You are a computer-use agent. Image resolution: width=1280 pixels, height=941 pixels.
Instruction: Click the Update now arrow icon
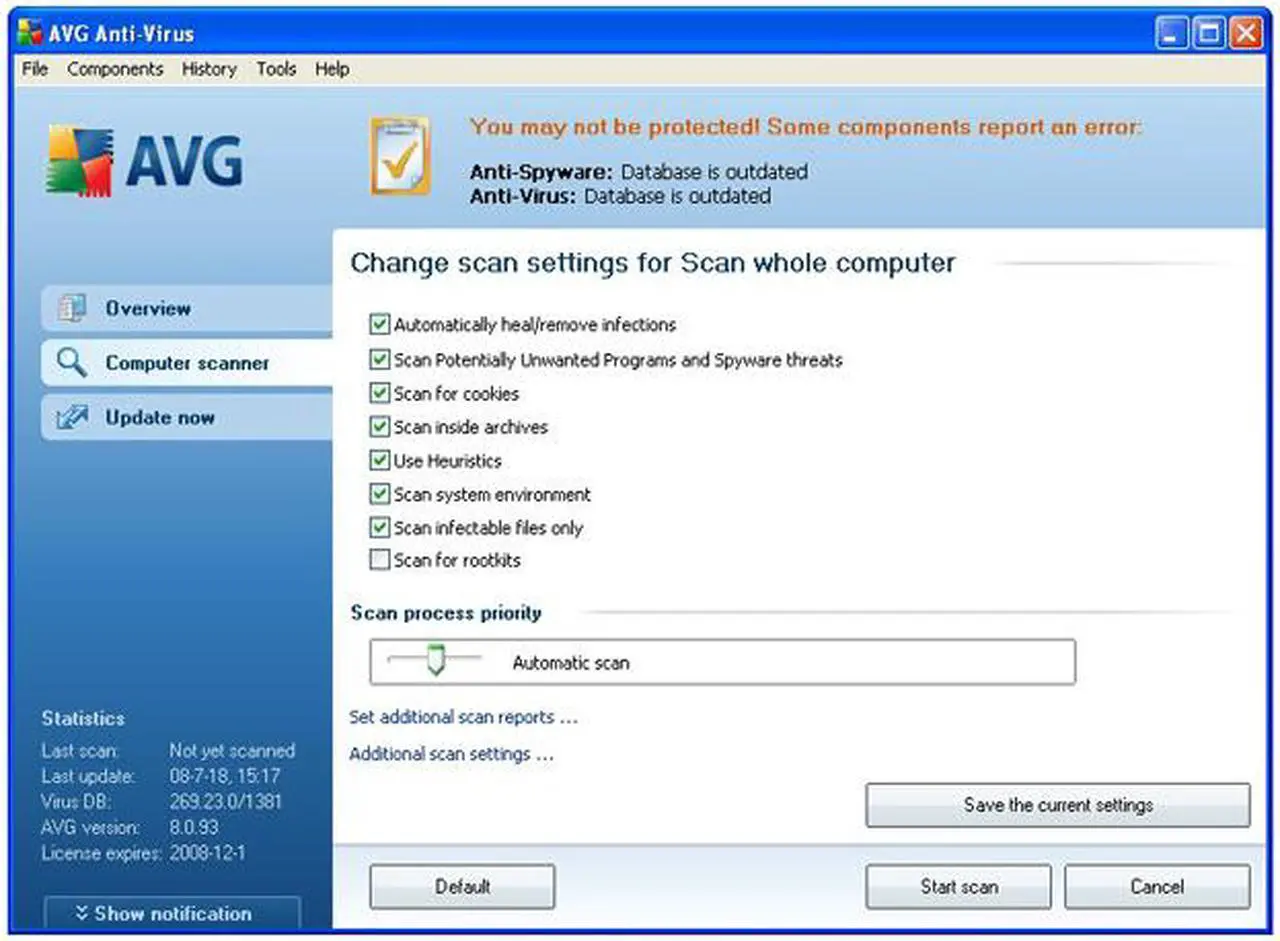tap(72, 418)
